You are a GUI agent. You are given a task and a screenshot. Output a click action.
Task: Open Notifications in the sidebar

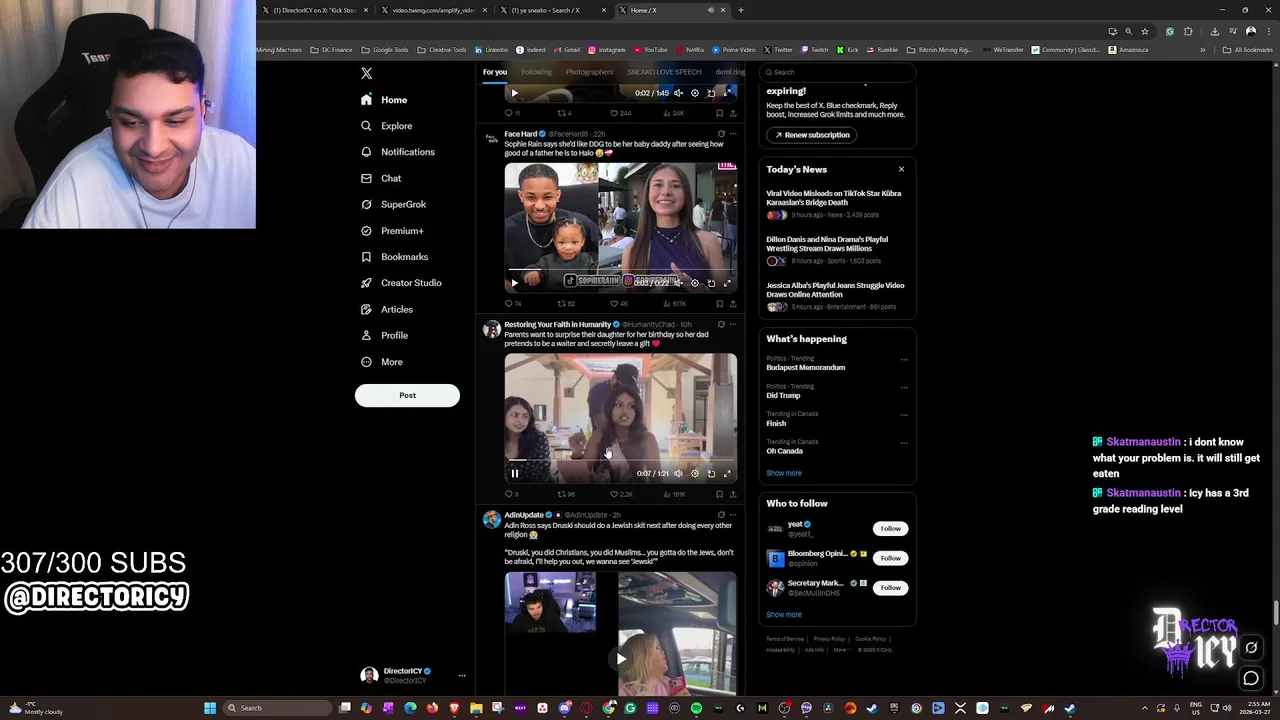(x=398, y=152)
